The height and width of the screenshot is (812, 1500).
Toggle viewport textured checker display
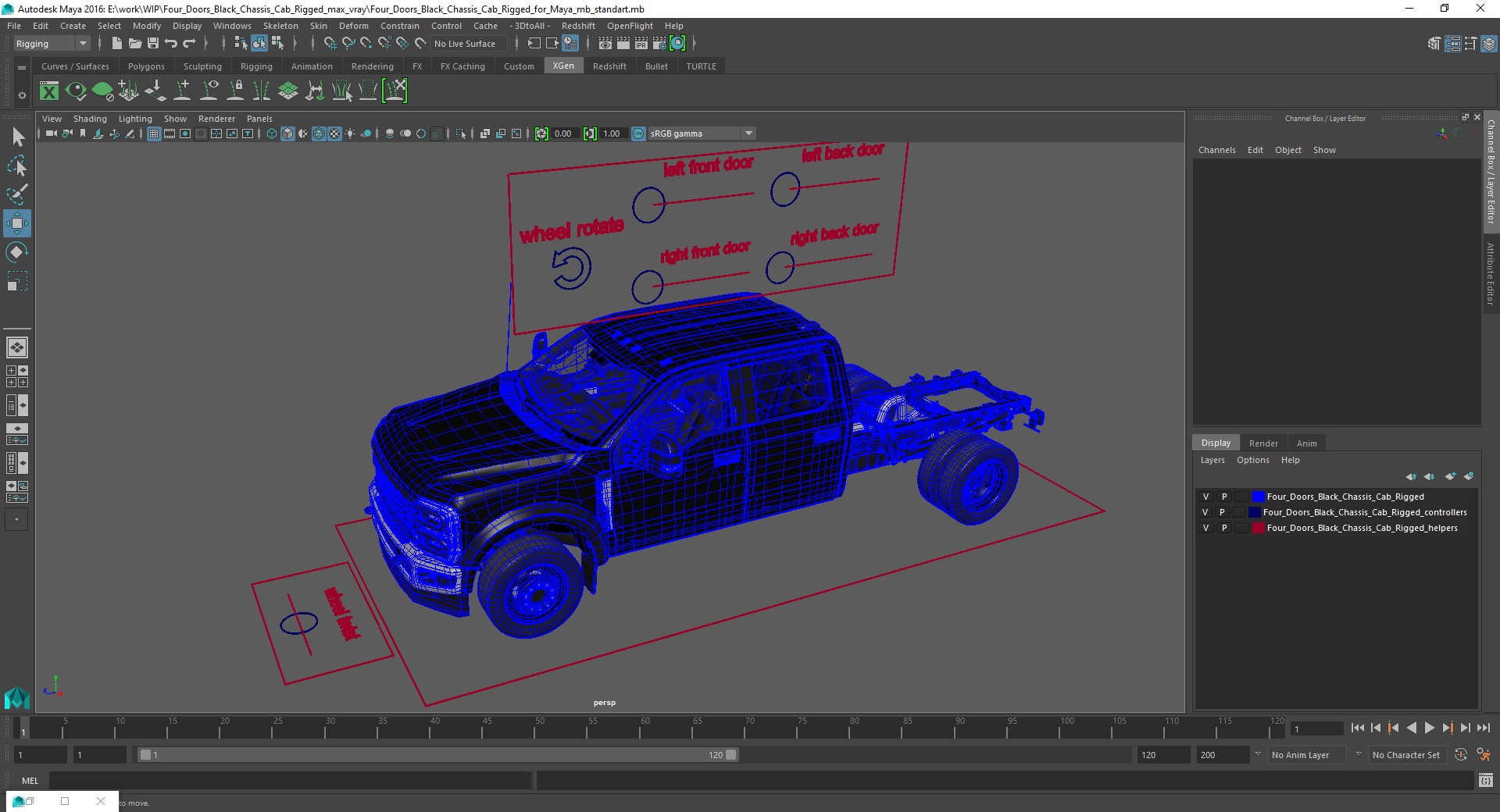[x=334, y=134]
